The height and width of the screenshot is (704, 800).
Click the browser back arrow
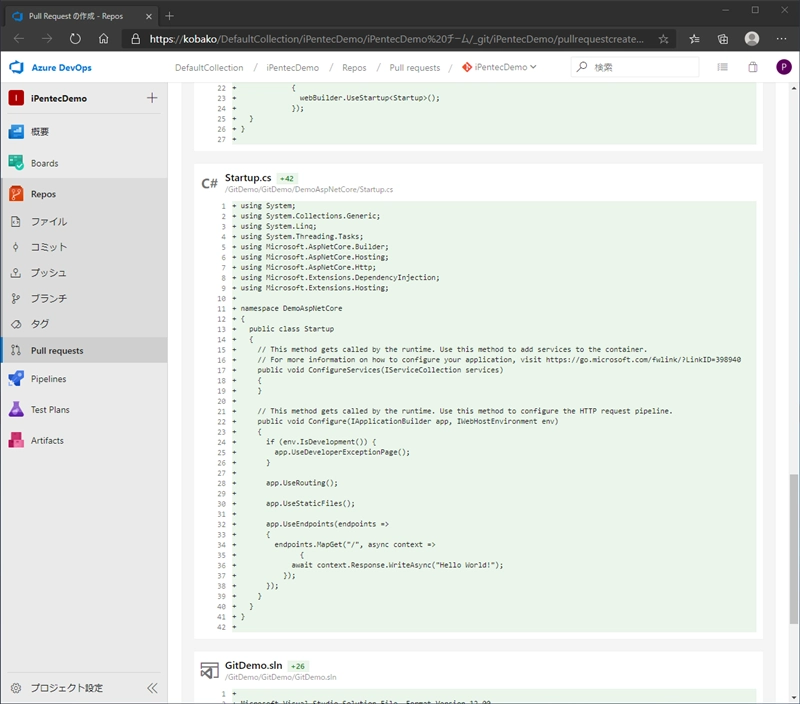tap(19, 39)
